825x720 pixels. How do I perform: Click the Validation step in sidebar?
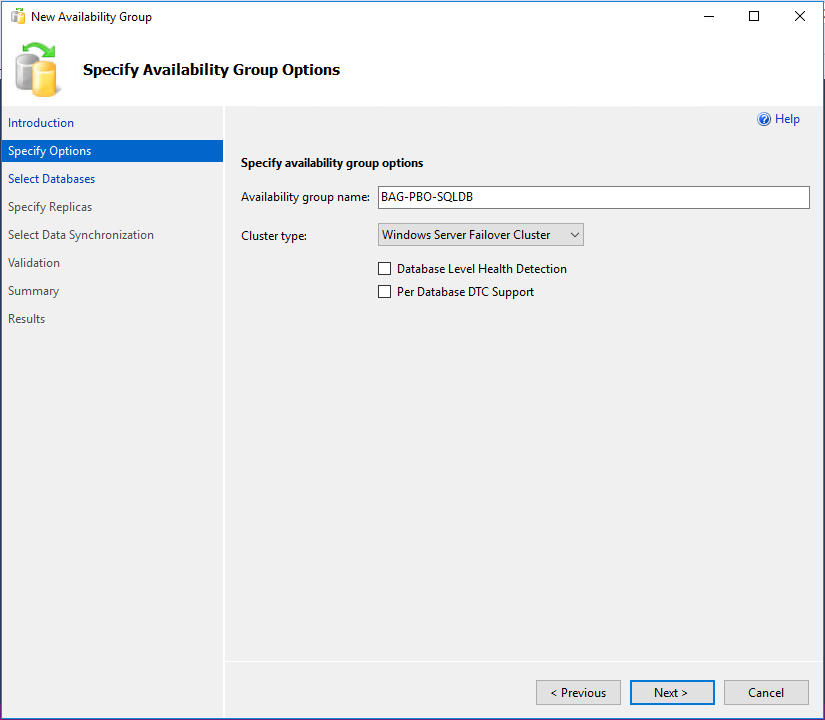click(x=34, y=263)
